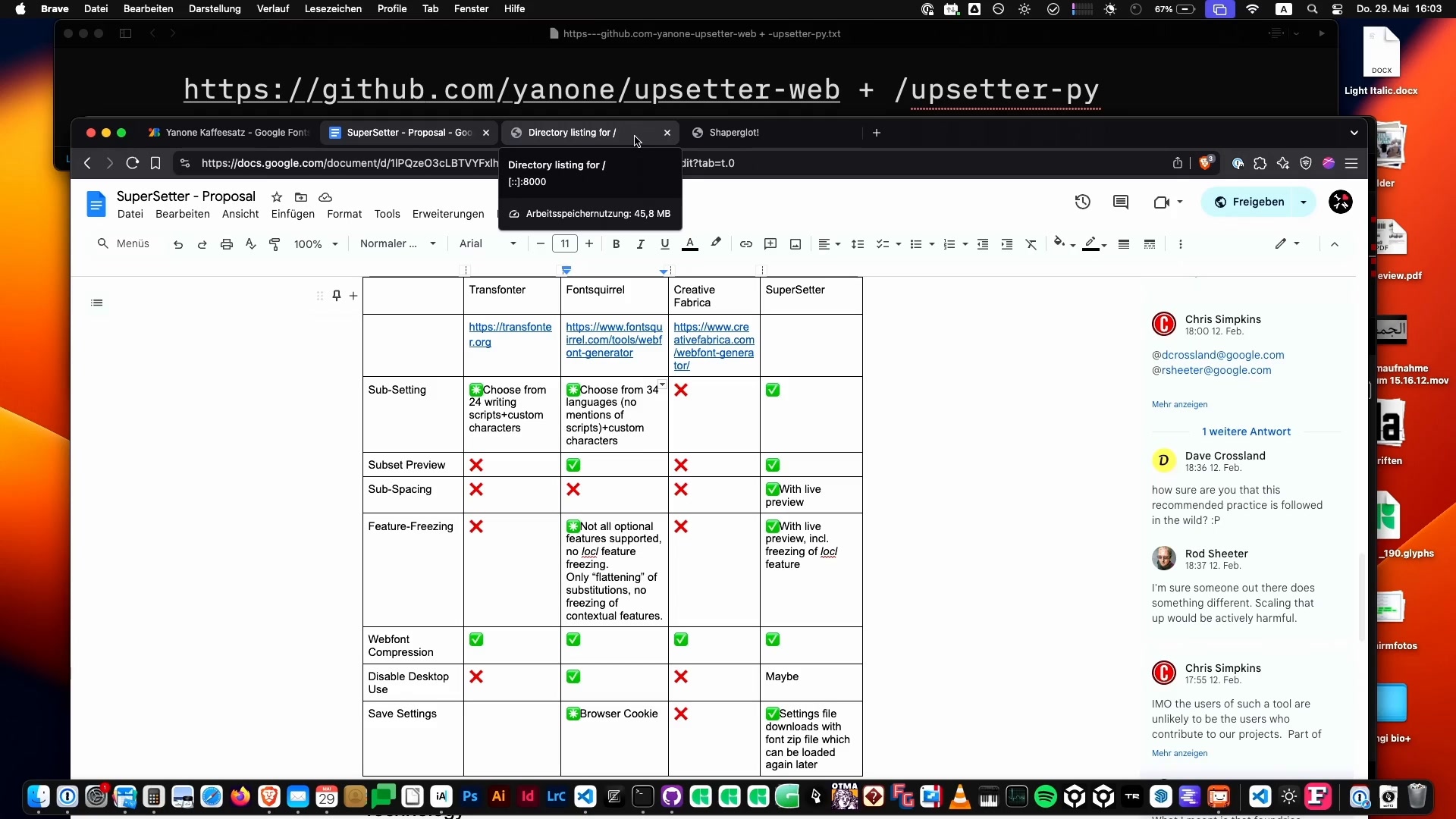Click the Freigeben share button
This screenshot has width=1456, height=819.
1249,202
